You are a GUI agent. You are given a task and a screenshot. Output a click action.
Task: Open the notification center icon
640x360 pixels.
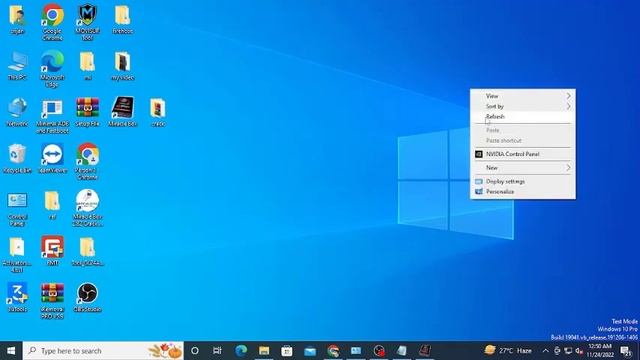[626, 351]
